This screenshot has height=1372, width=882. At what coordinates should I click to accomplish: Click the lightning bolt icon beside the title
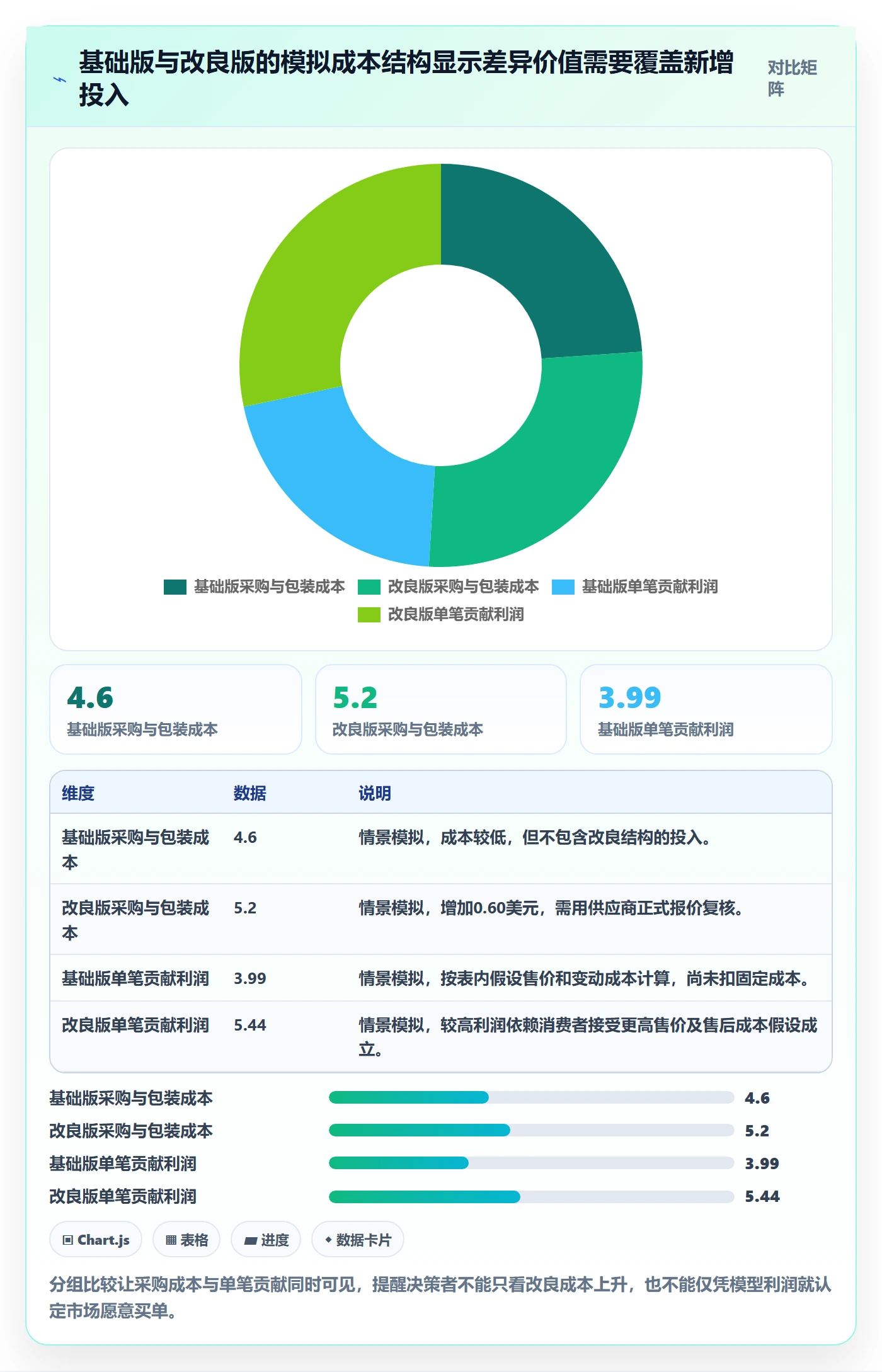pyautogui.click(x=60, y=79)
